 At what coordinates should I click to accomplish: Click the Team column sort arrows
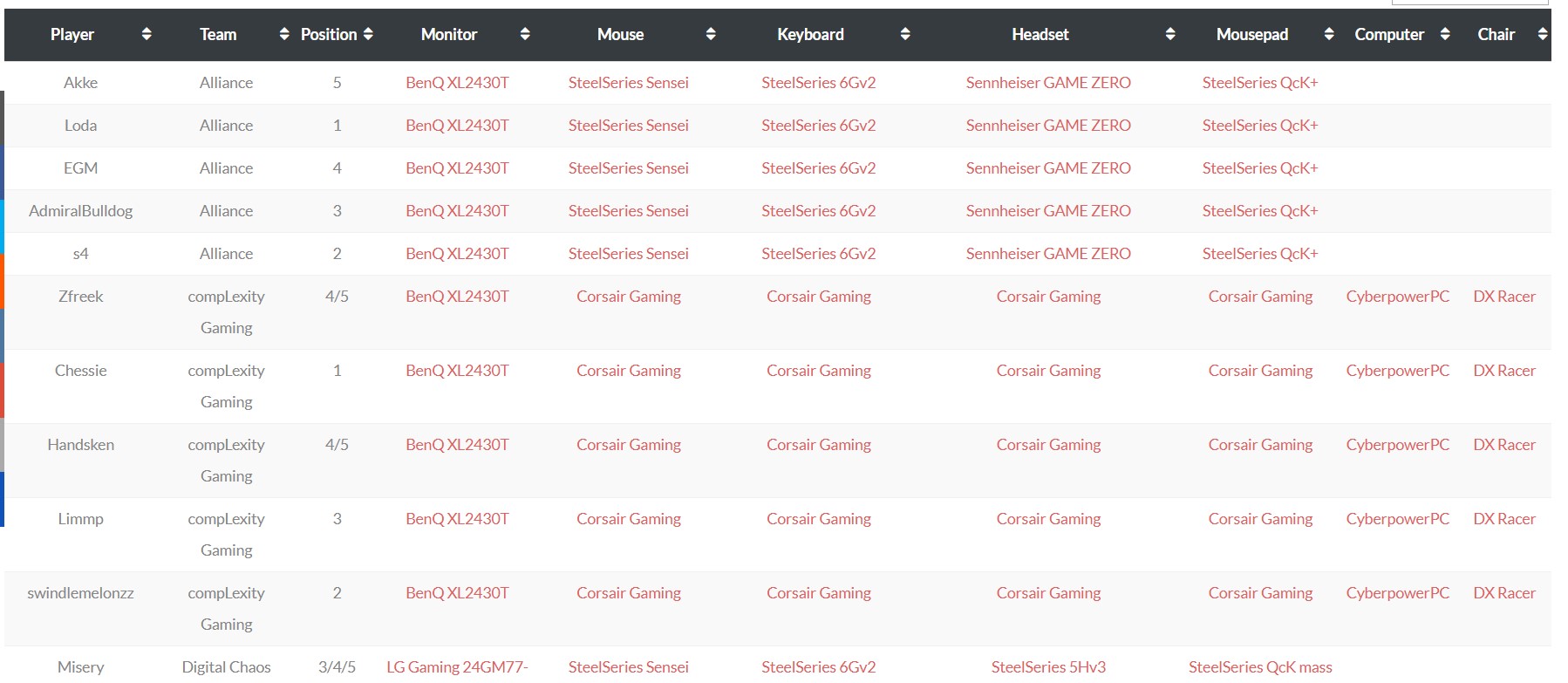tap(283, 34)
